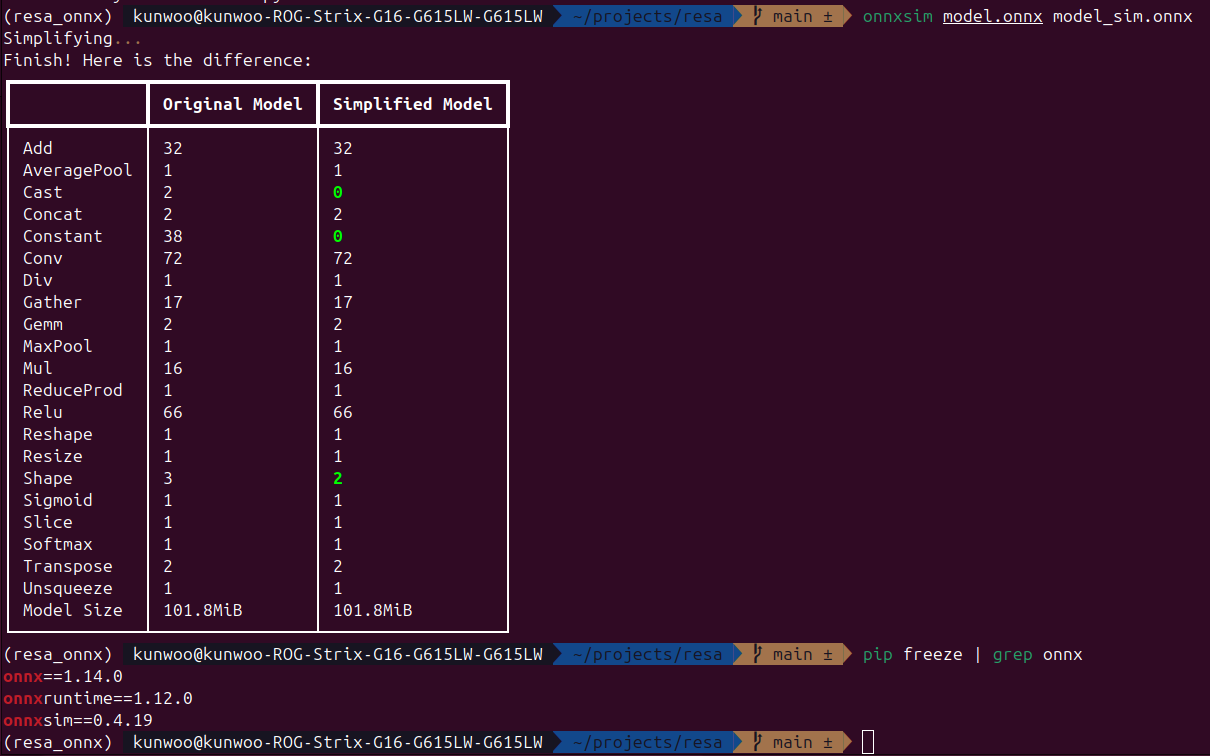
Task: Click the green 2 in the Shape row
Action: (338, 478)
